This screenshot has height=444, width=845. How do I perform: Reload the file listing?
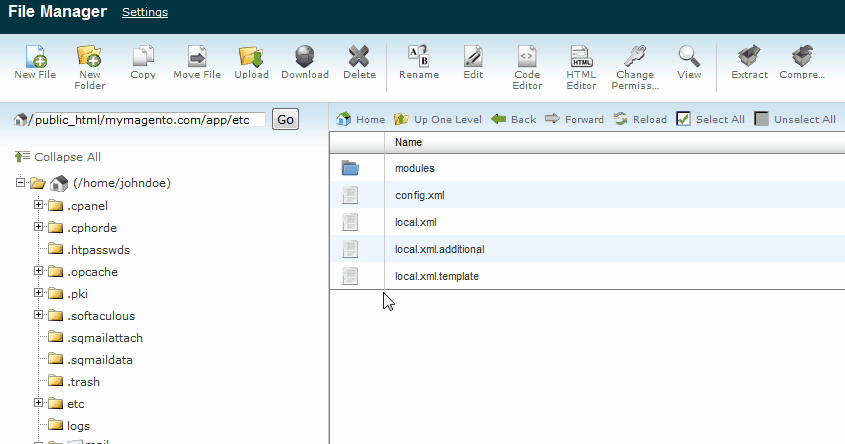(x=640, y=119)
